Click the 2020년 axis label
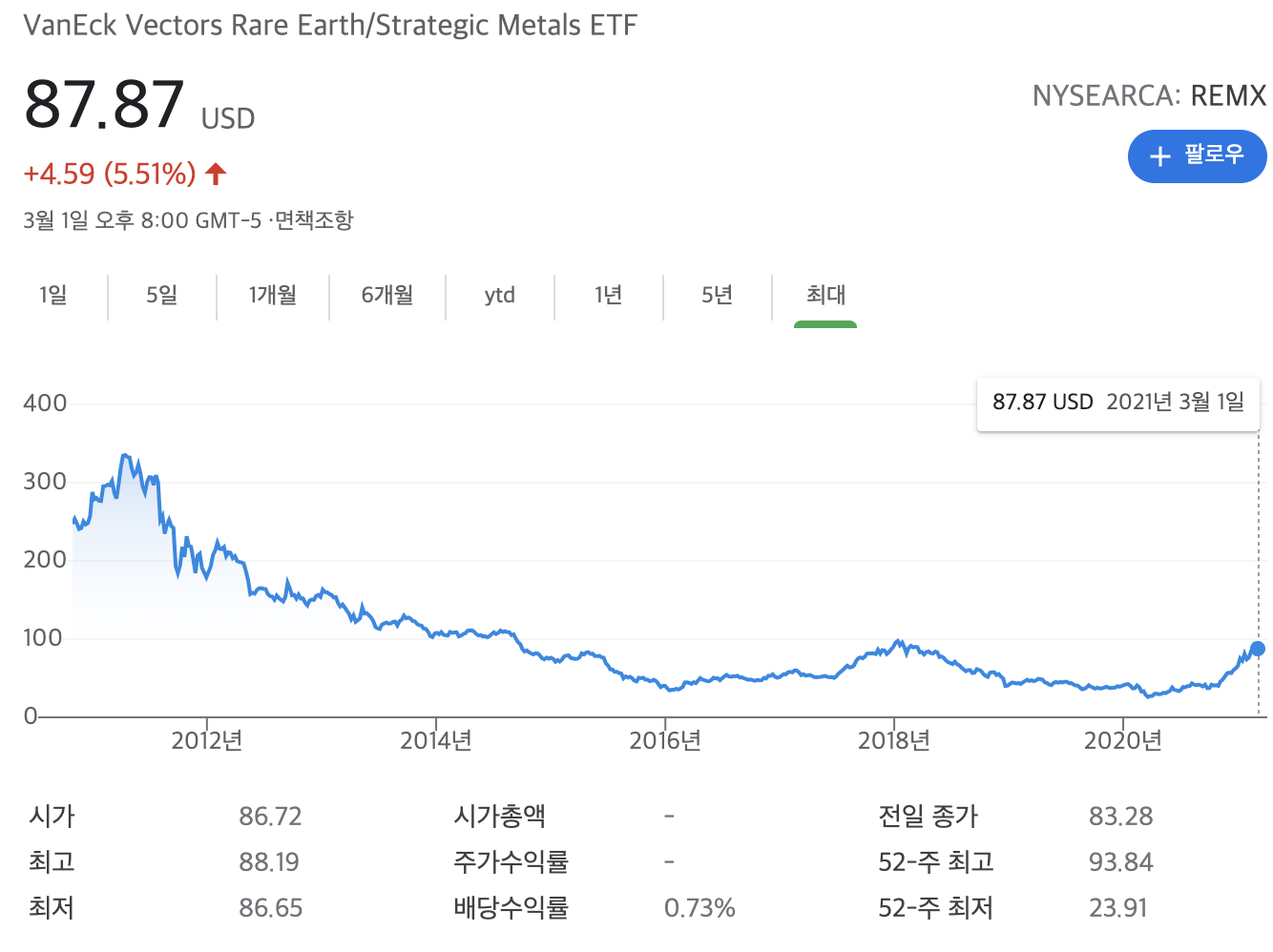Image resolution: width=1273 pixels, height=952 pixels. click(1123, 741)
